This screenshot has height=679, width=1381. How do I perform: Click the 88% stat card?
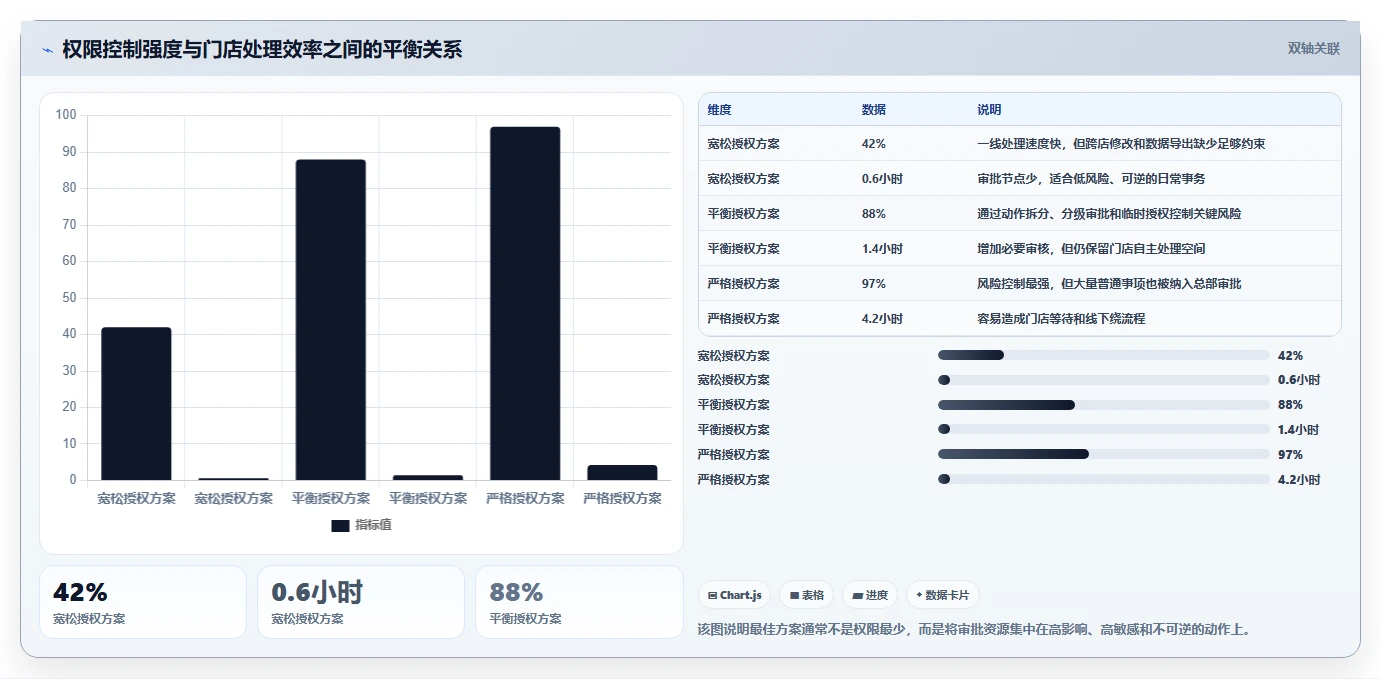pos(579,602)
